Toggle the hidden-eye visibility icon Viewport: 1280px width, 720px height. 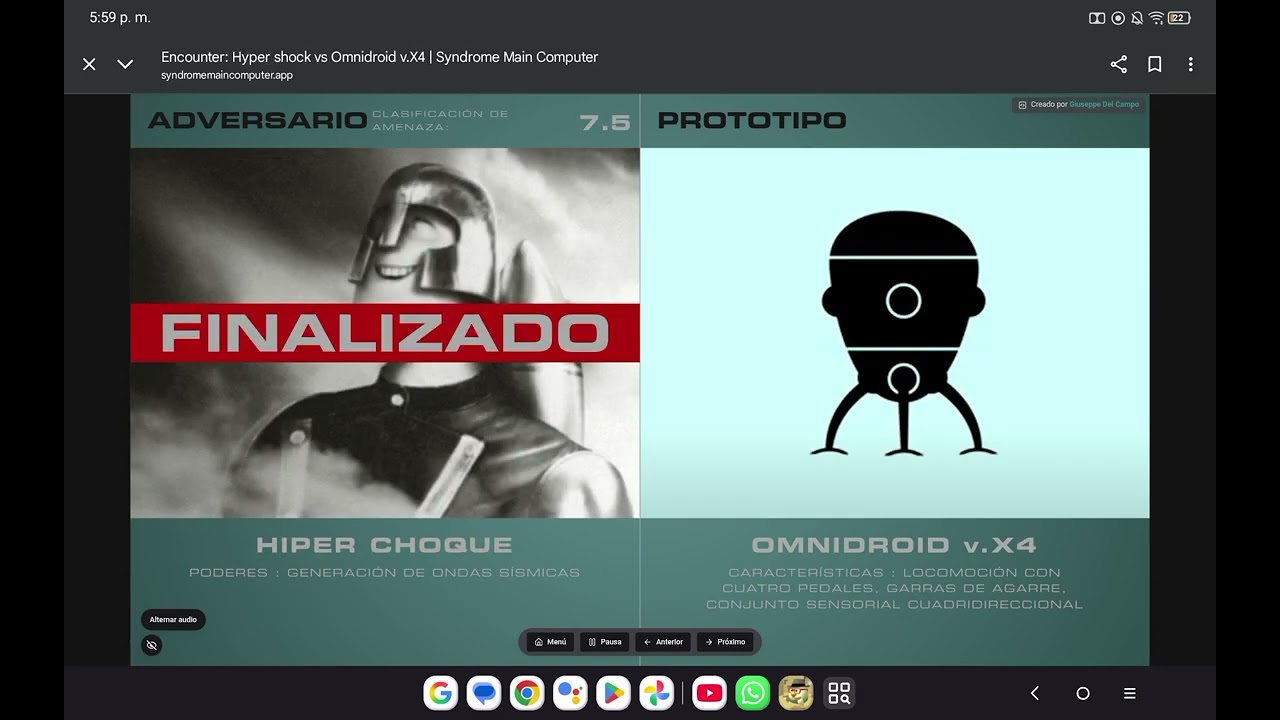152,645
